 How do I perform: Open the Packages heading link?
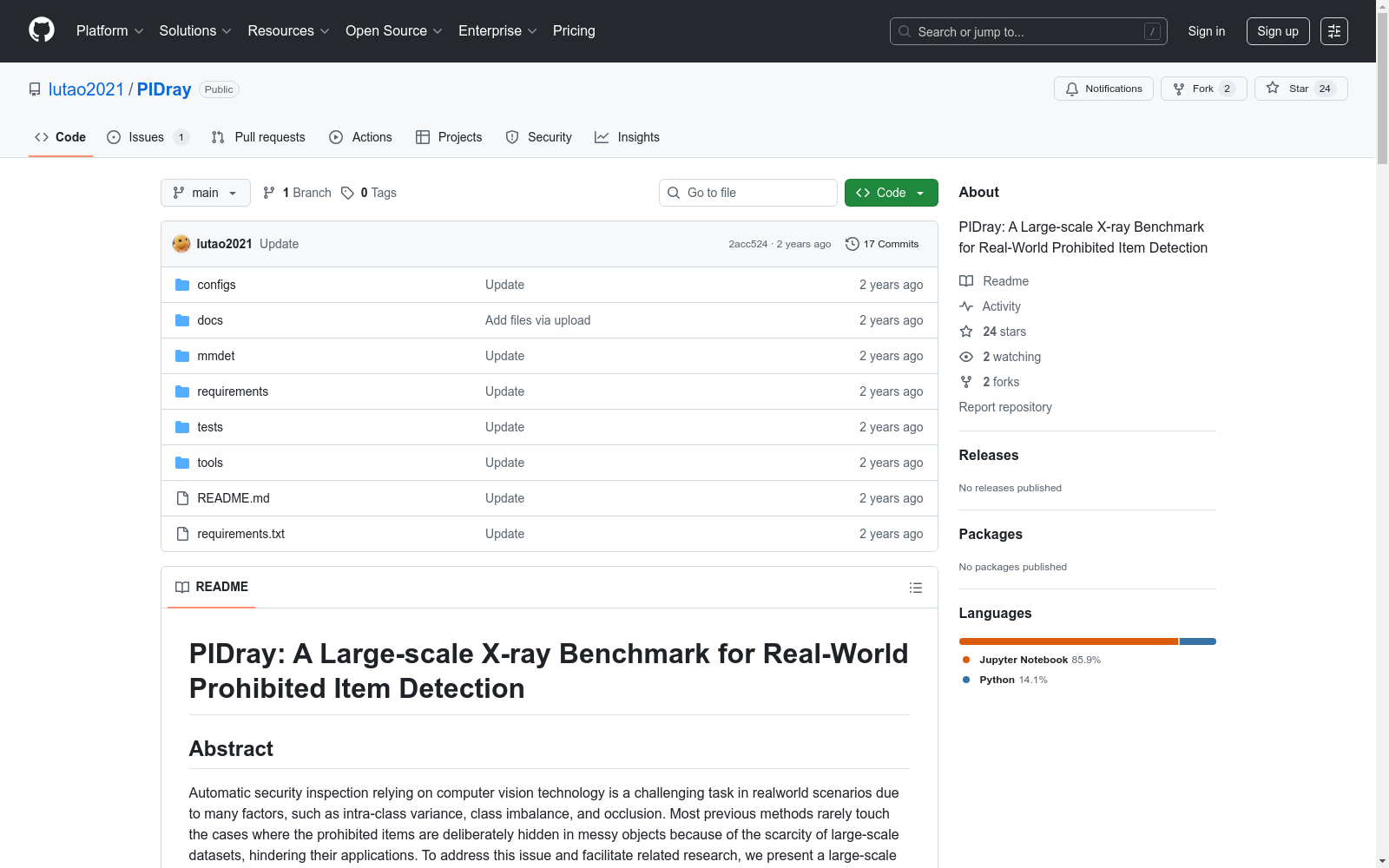tap(991, 535)
